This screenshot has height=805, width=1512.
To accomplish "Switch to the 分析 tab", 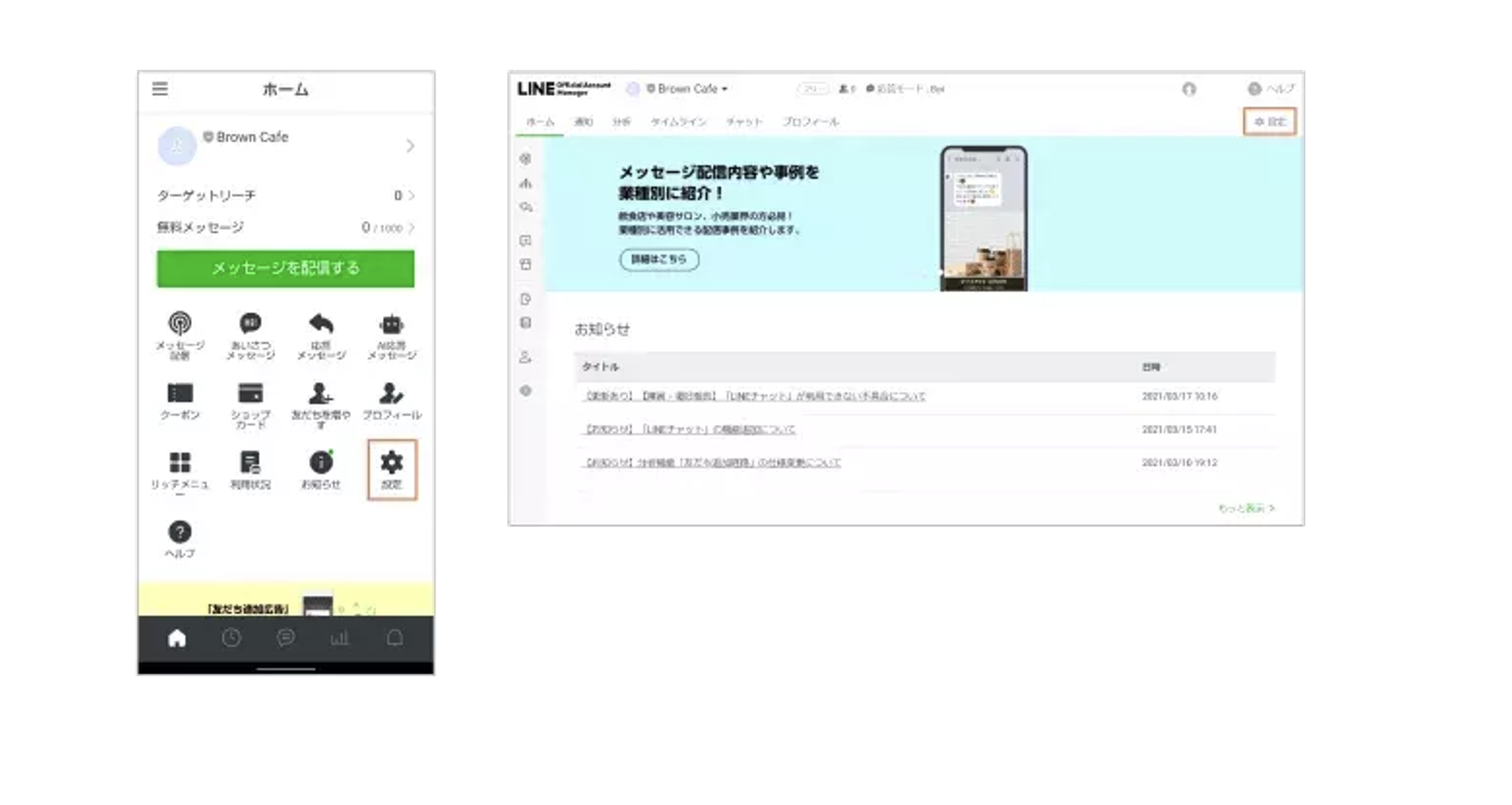I will (x=621, y=122).
